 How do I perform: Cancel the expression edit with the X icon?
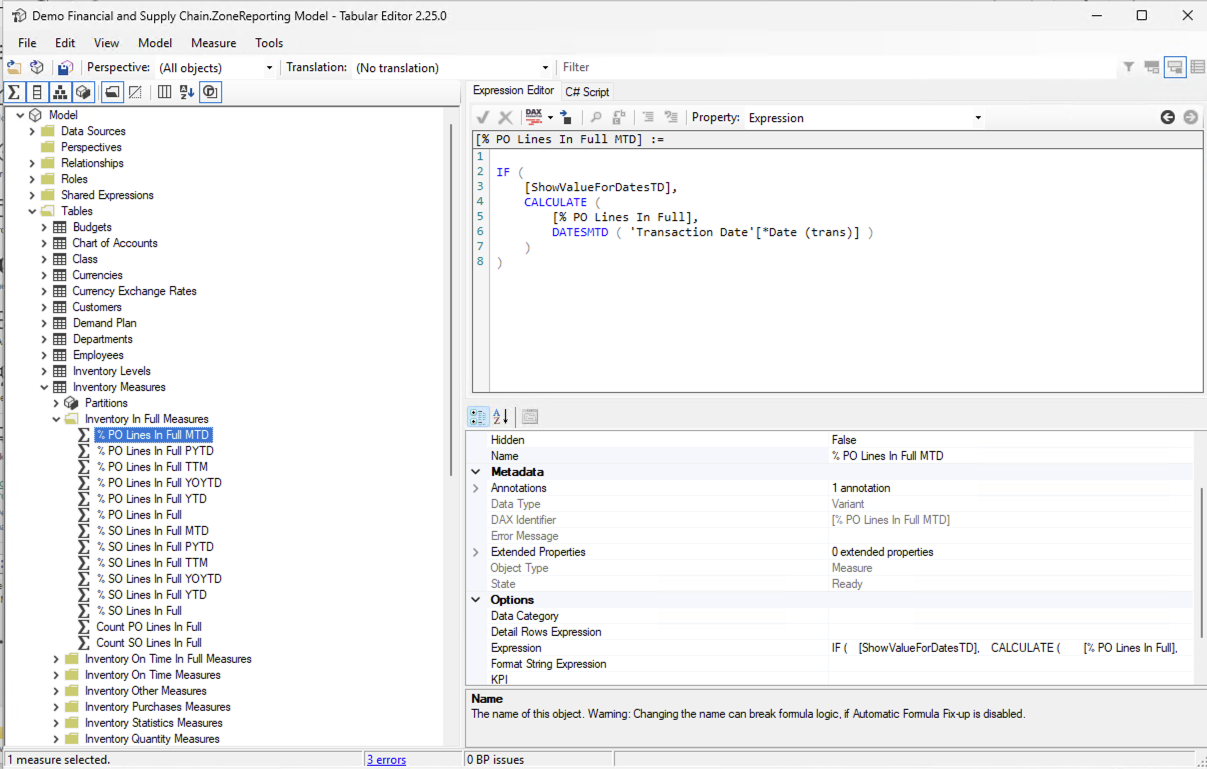[x=505, y=117]
